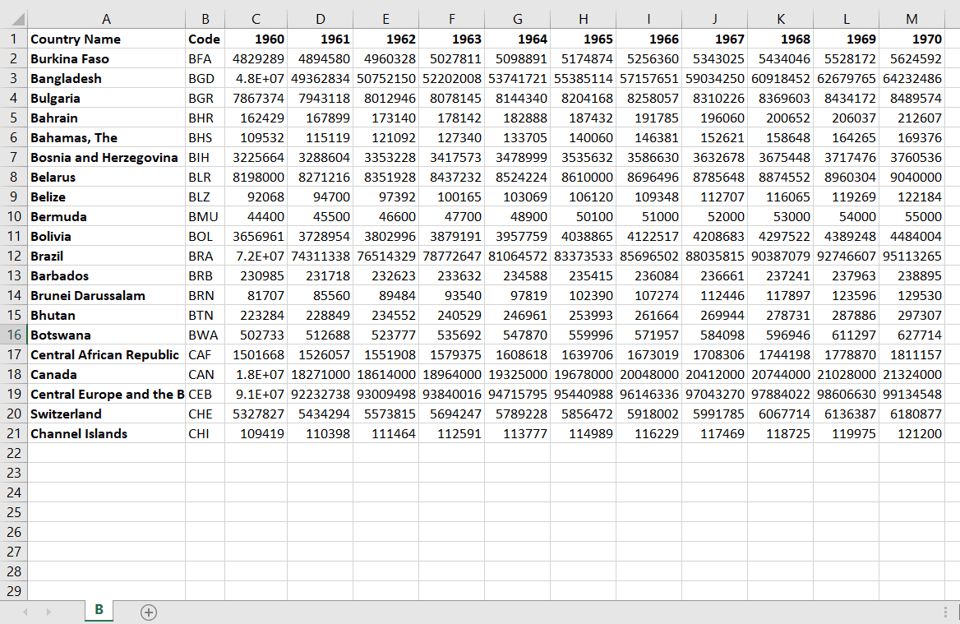This screenshot has height=624, width=960.
Task: Click Bhutan 1962 value 234552
Action: click(386, 315)
